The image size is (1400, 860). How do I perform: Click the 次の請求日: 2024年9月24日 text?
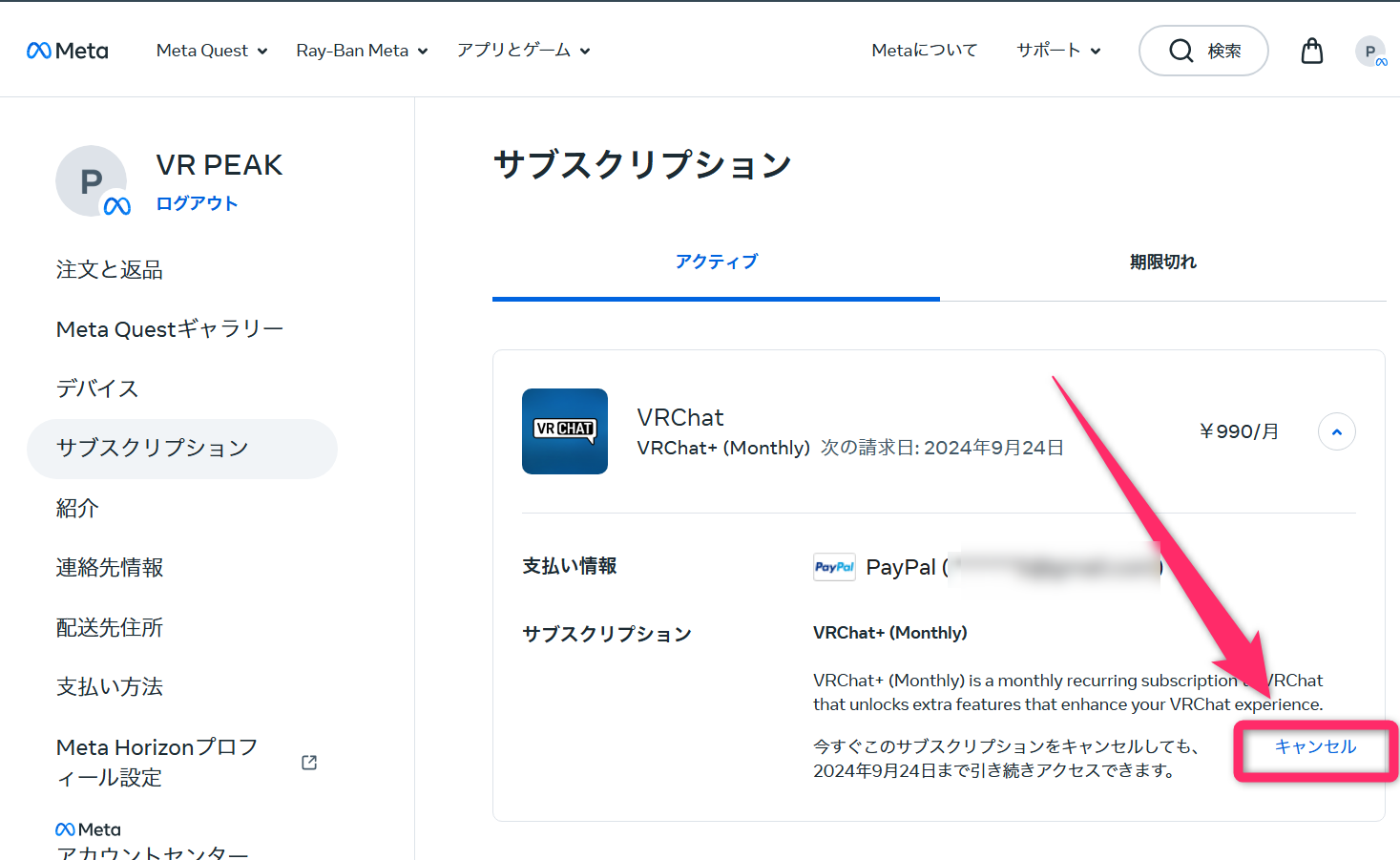[x=942, y=448]
